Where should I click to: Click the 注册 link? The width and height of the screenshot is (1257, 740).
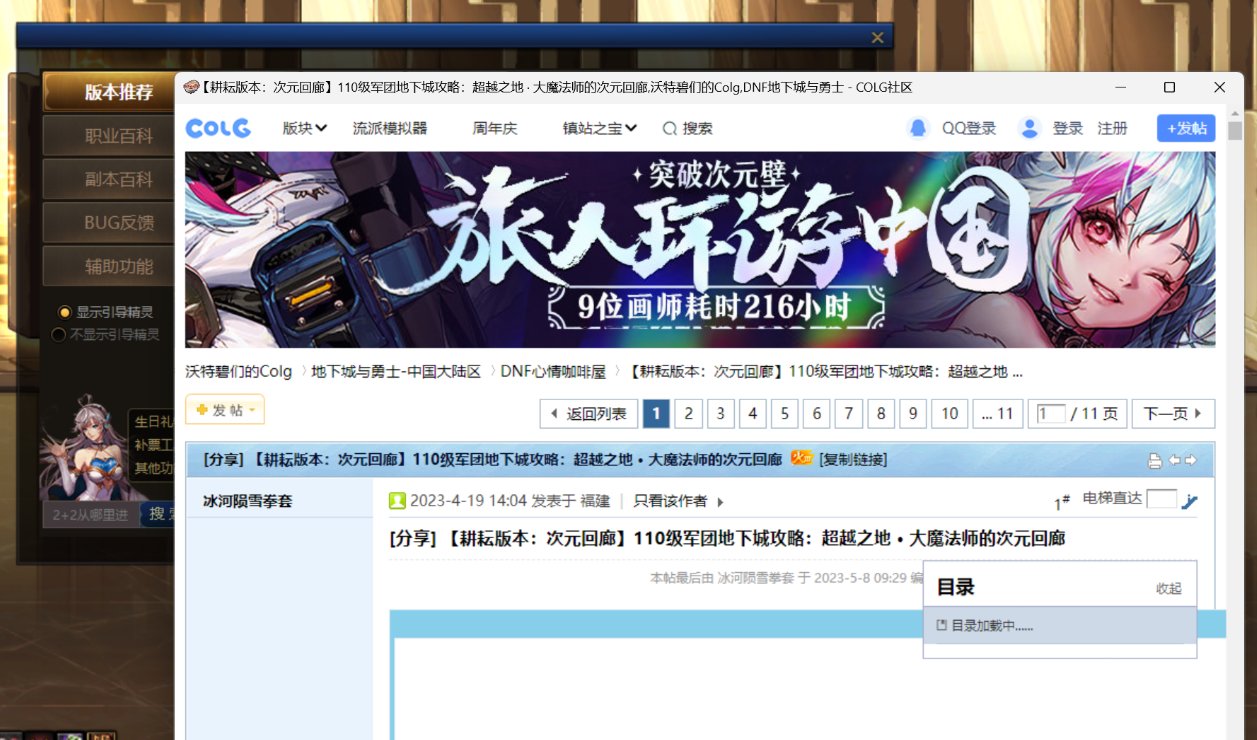[1112, 128]
